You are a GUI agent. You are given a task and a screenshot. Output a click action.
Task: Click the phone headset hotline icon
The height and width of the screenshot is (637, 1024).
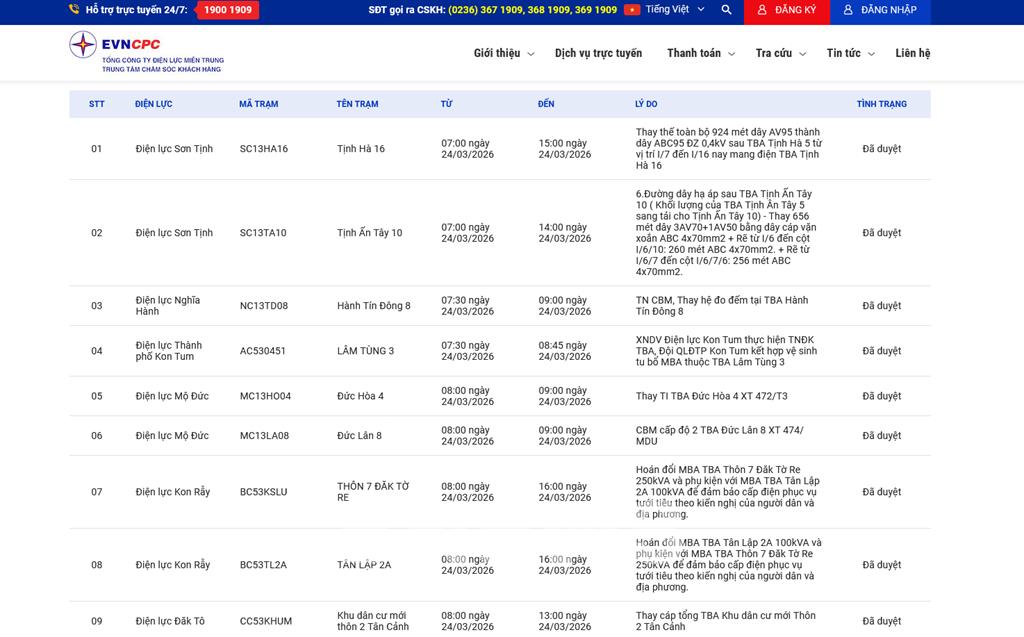click(x=74, y=10)
